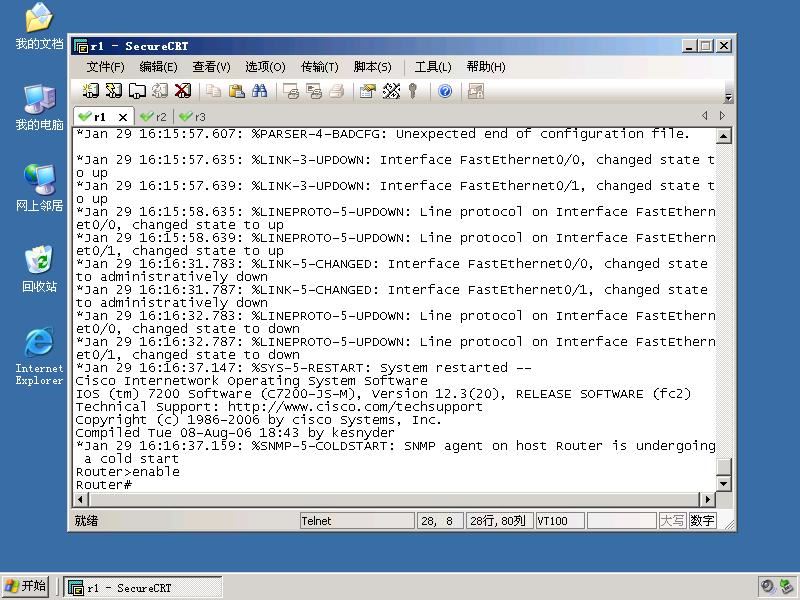Click the Print Selection toolbar icon
The height and width of the screenshot is (600, 800).
[314, 91]
